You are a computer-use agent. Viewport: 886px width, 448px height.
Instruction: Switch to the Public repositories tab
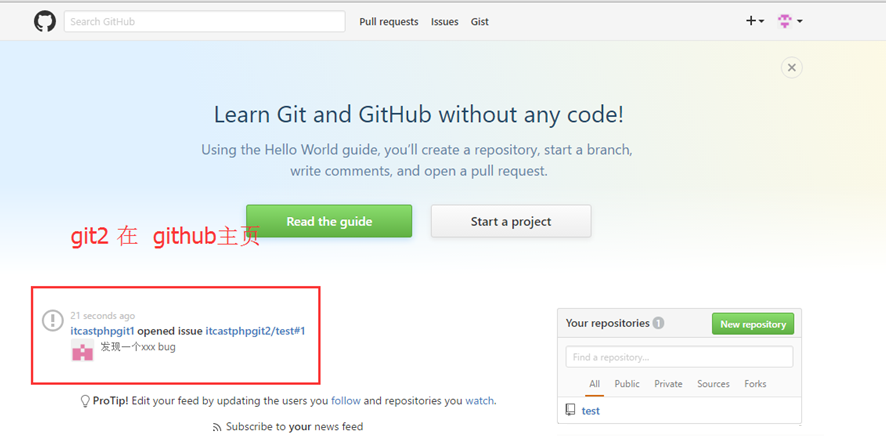(627, 384)
